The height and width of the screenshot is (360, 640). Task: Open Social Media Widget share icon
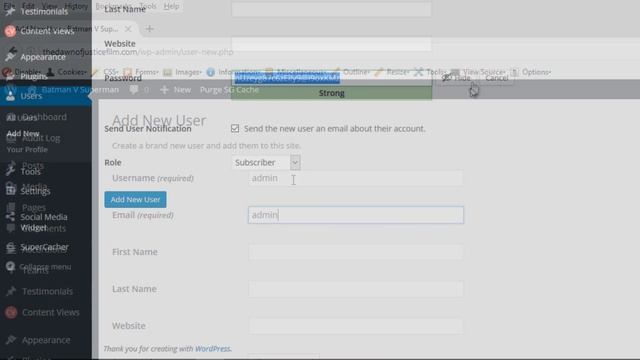tap(10, 217)
